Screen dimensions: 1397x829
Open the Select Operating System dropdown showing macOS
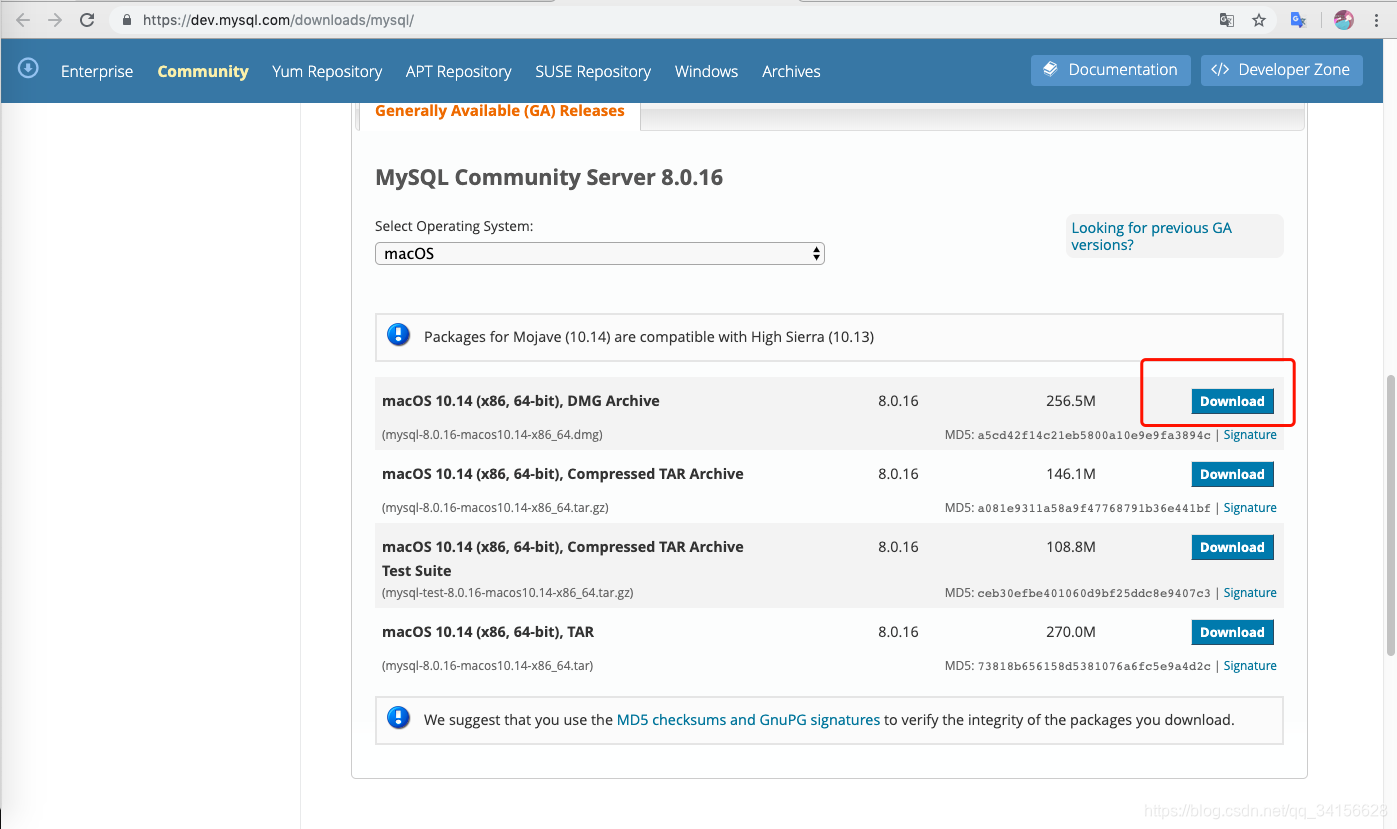coord(600,253)
